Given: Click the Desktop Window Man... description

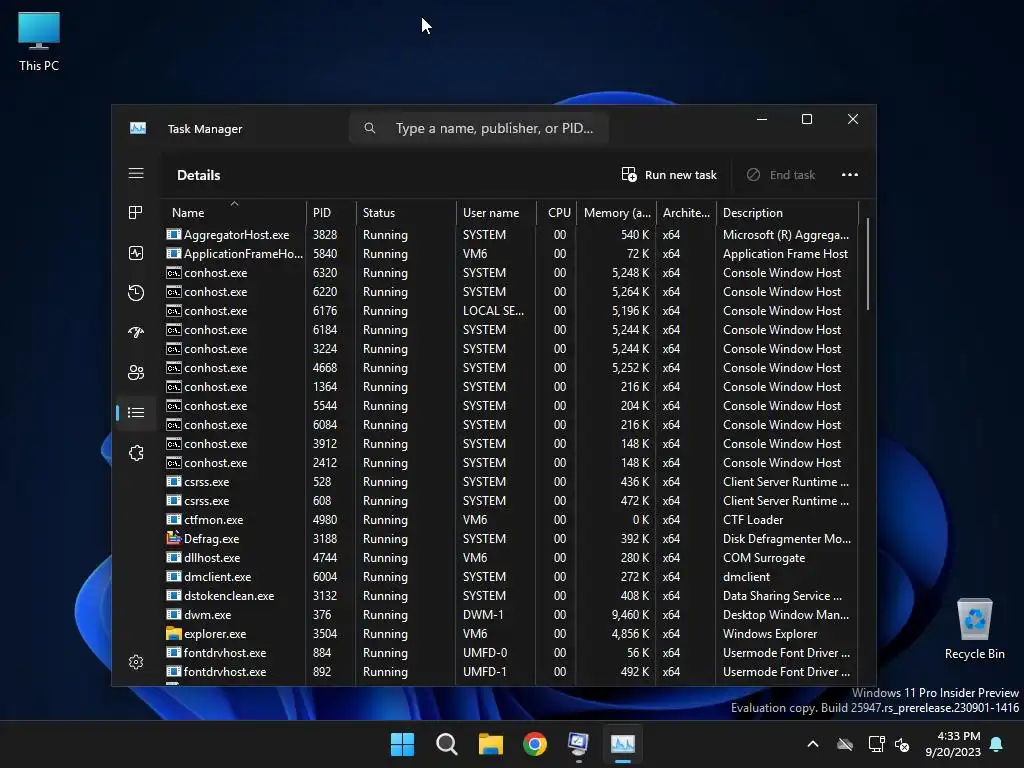Looking at the screenshot, I should pos(786,615).
